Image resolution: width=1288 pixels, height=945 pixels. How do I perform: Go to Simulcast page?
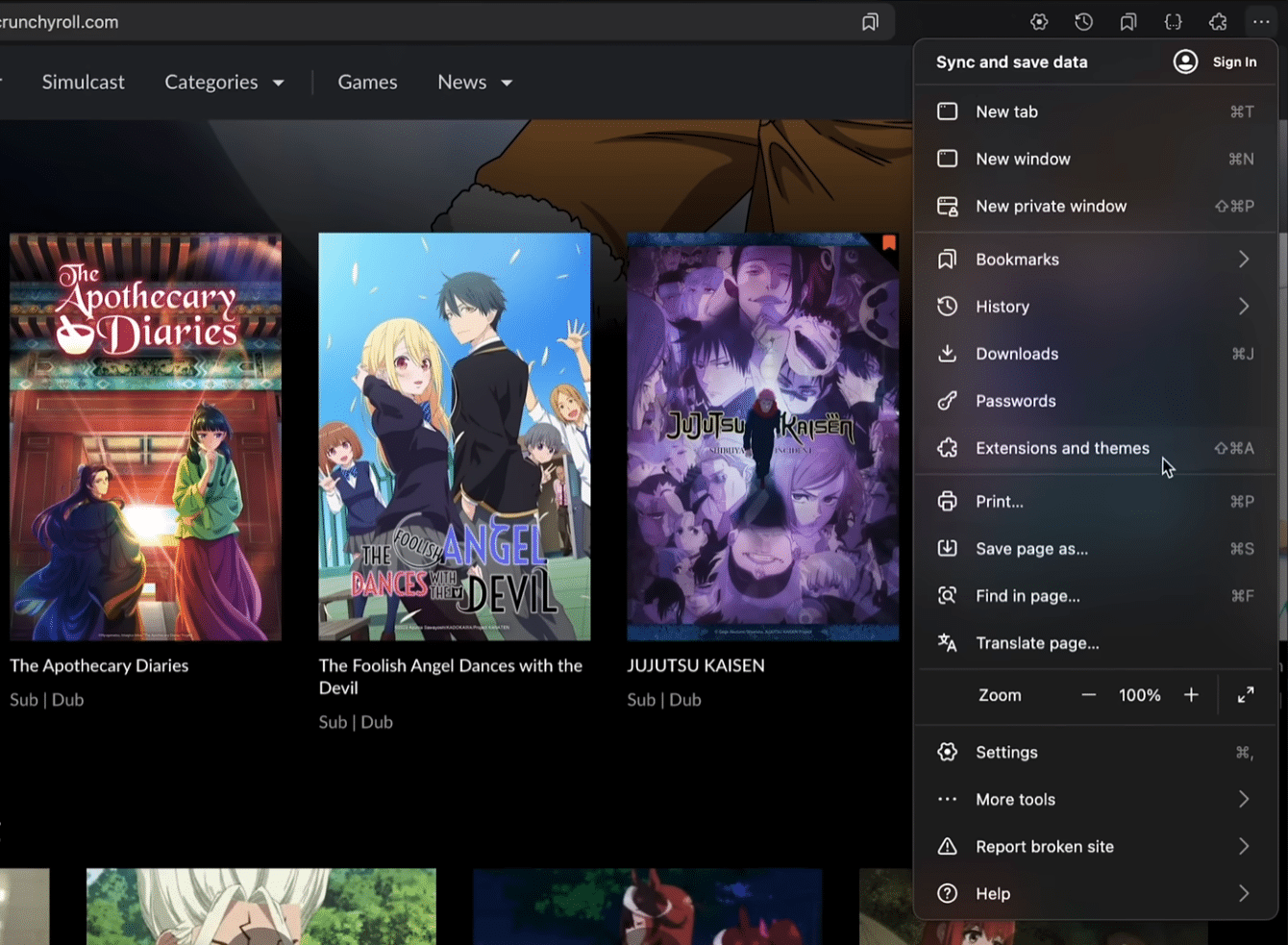click(x=84, y=83)
